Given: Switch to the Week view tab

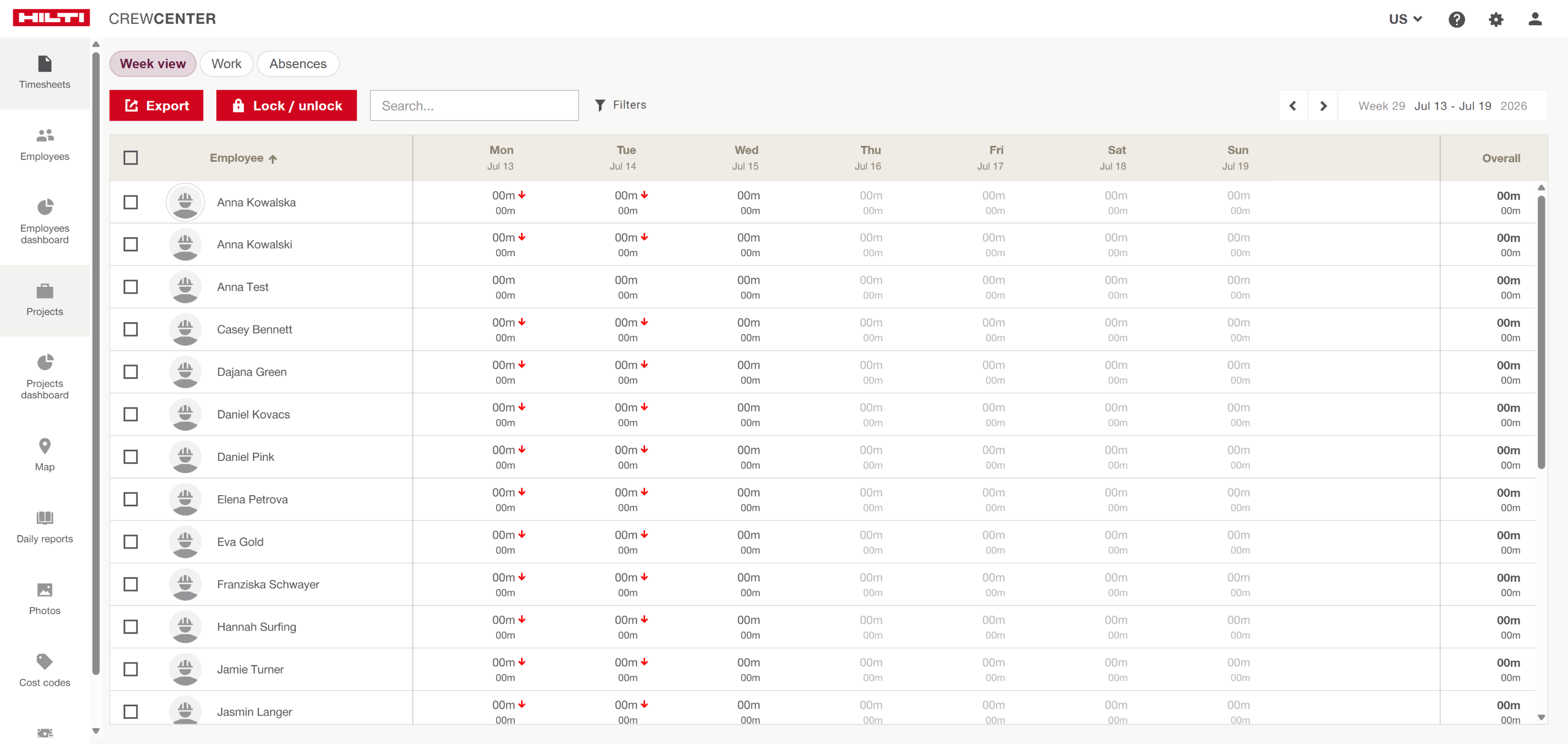Looking at the screenshot, I should click(x=153, y=64).
